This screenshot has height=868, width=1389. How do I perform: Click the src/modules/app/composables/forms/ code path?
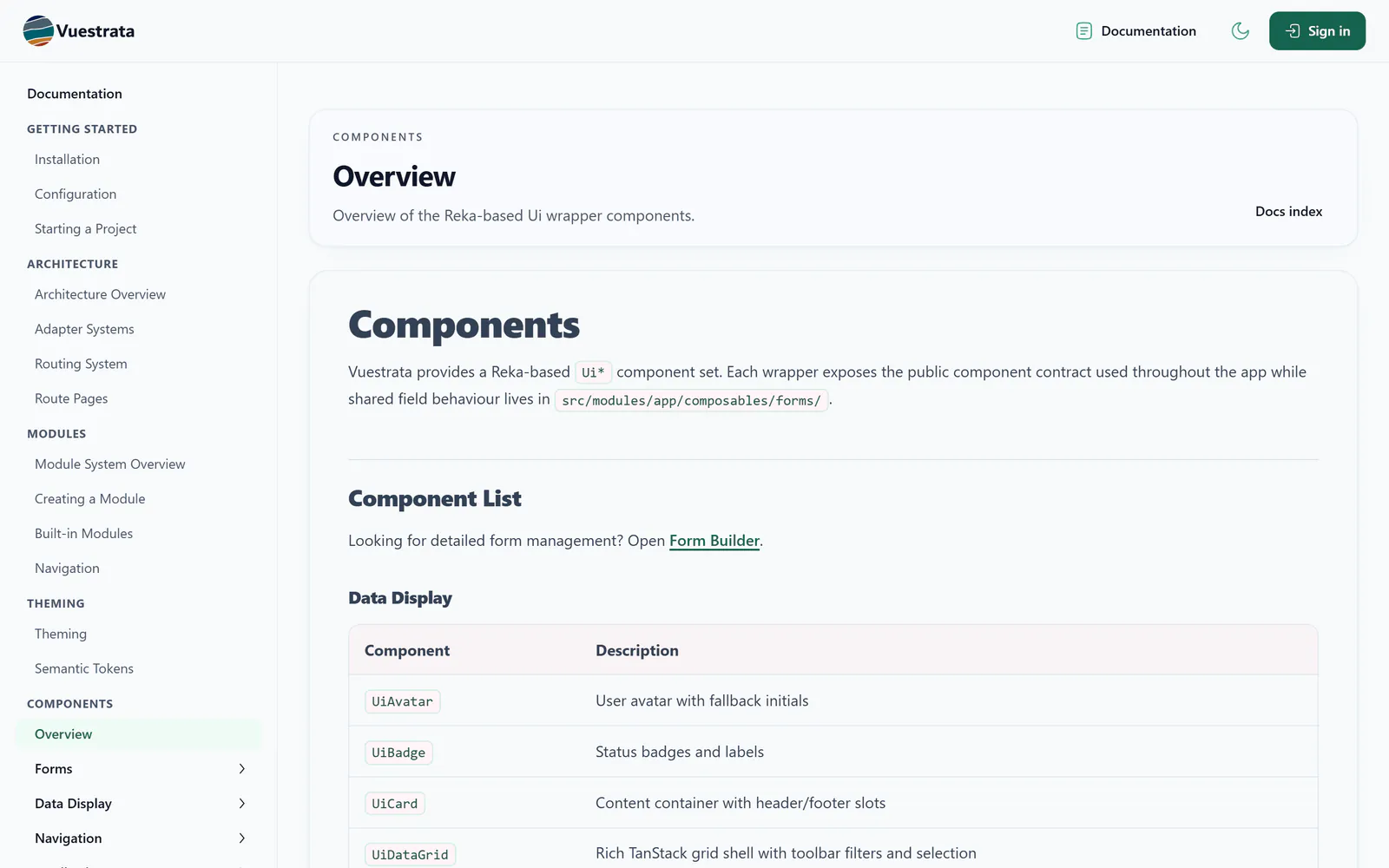point(692,400)
